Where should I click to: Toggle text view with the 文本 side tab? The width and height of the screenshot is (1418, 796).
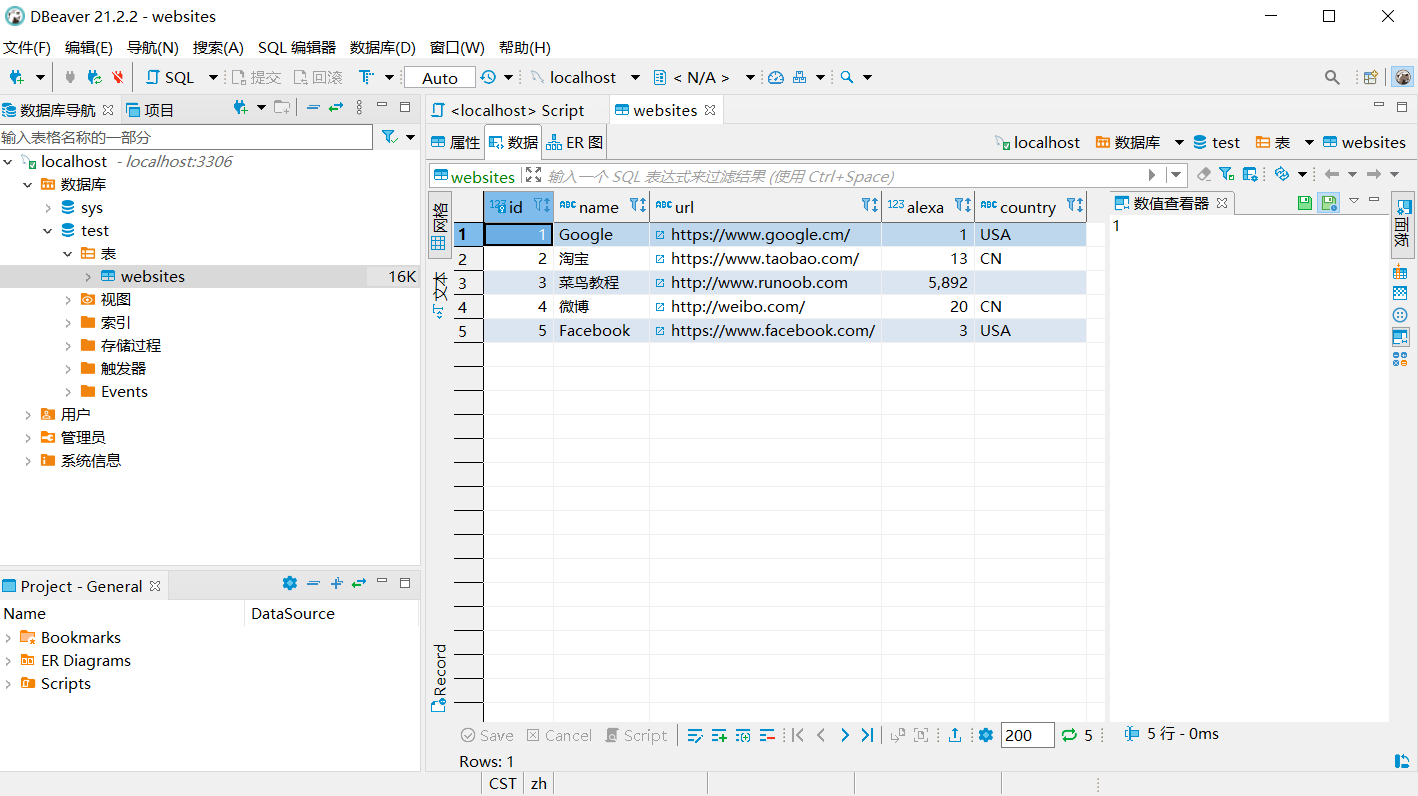[x=439, y=294]
